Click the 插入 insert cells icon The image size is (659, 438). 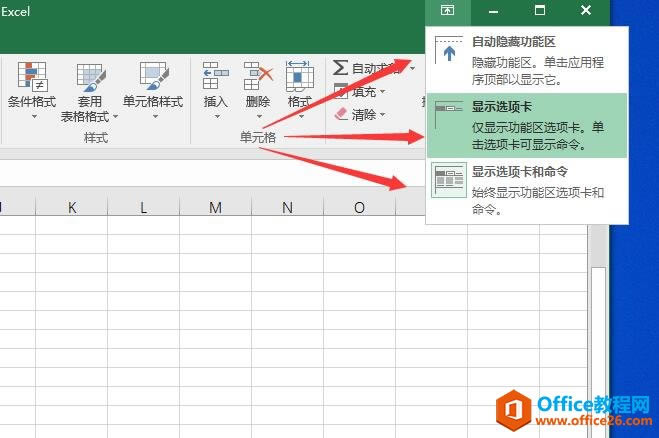(x=216, y=76)
